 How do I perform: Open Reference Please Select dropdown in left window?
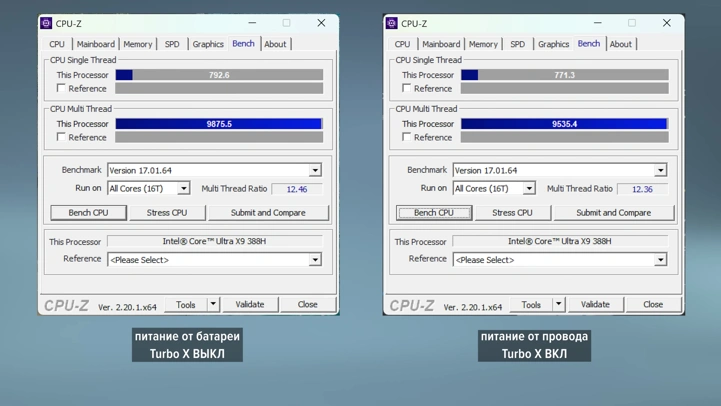coord(315,260)
